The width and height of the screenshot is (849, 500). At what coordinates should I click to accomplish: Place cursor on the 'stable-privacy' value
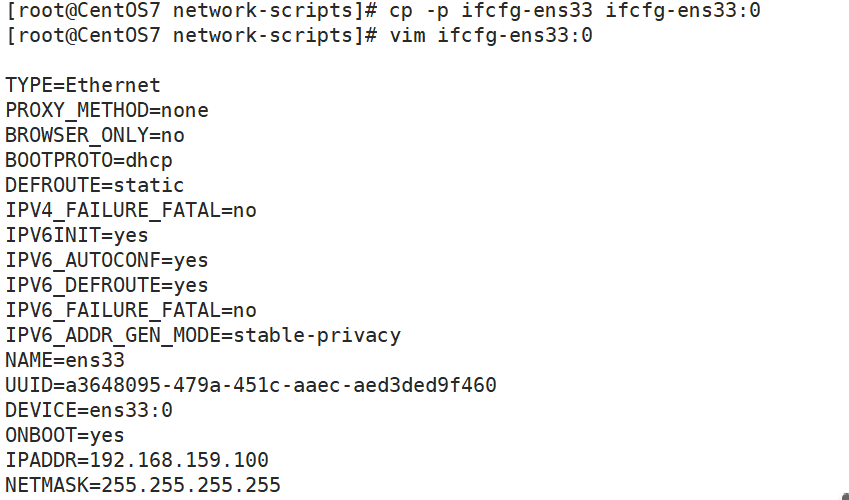point(317,336)
